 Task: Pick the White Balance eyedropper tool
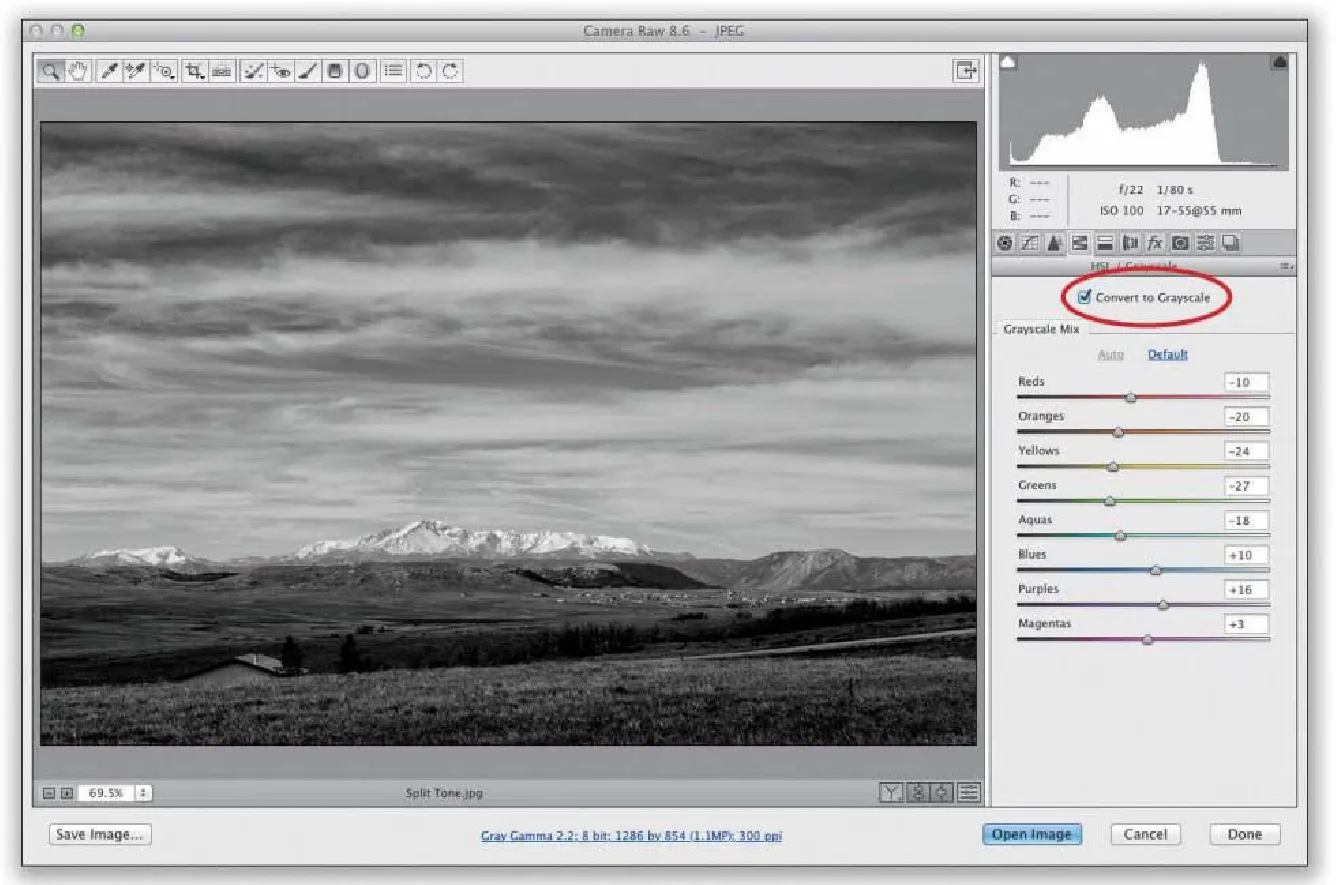(108, 70)
